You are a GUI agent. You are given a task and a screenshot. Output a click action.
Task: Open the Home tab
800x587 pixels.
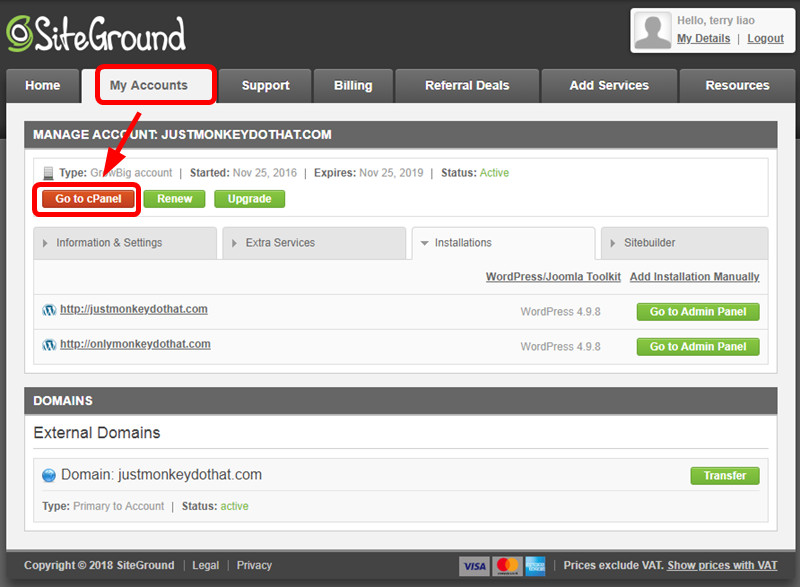click(x=43, y=86)
